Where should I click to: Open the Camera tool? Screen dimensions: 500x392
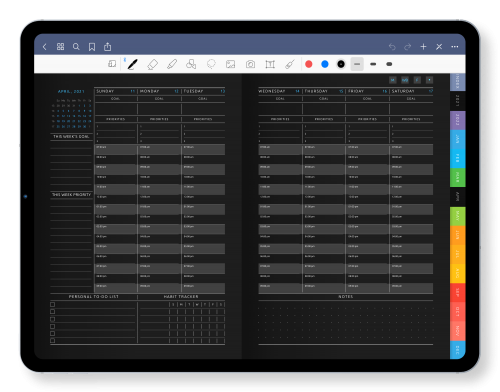coord(250,64)
